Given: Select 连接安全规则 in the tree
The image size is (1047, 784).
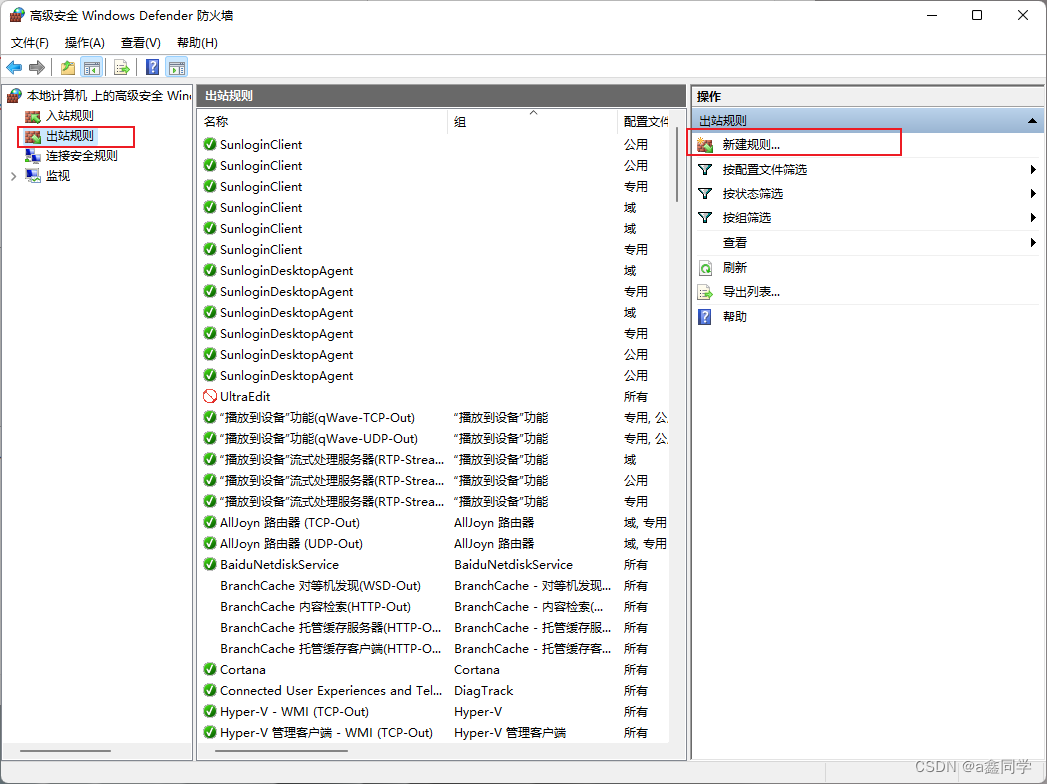Looking at the screenshot, I should tap(81, 156).
